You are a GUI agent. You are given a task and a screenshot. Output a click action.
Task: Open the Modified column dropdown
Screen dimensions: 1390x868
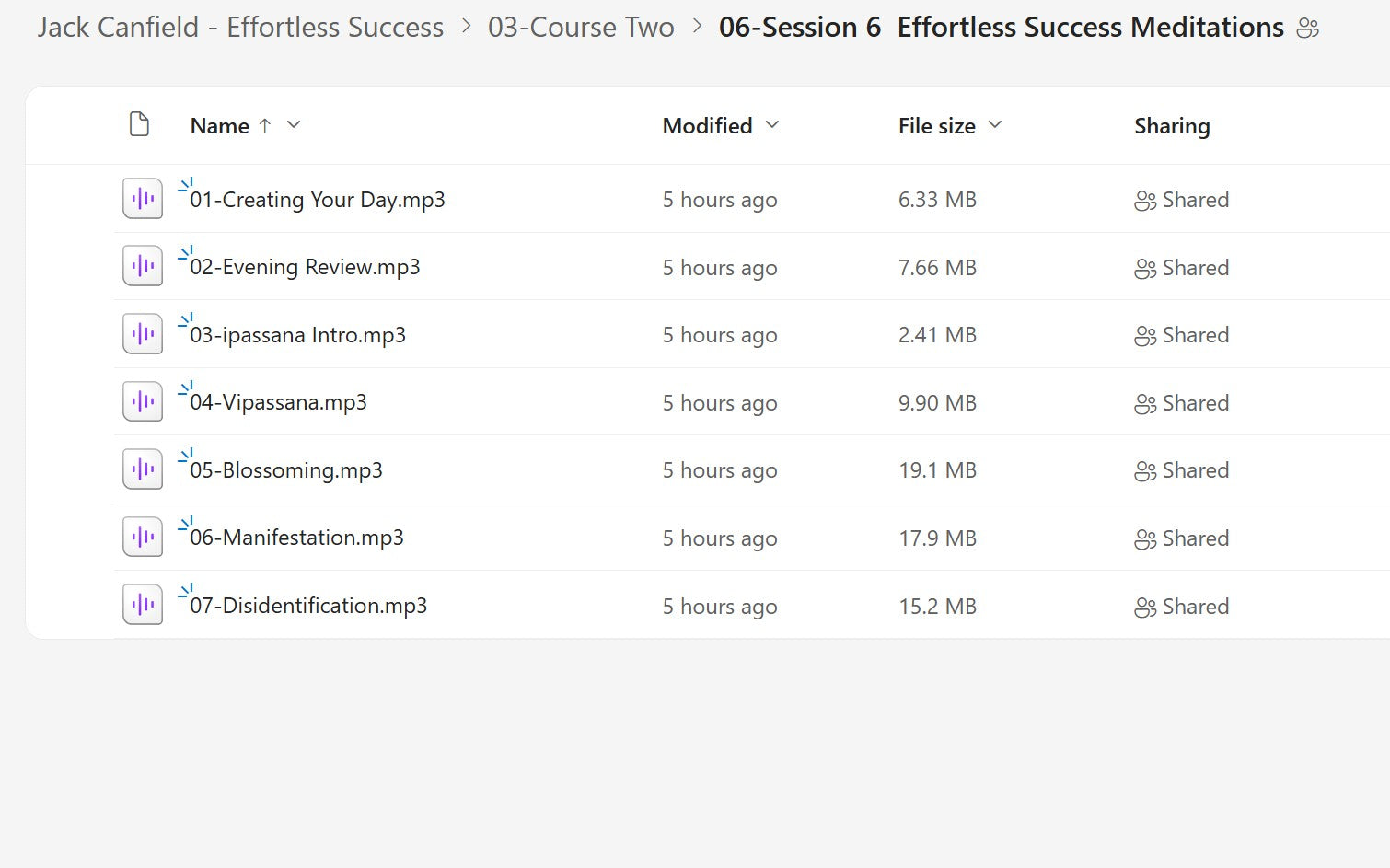771,124
